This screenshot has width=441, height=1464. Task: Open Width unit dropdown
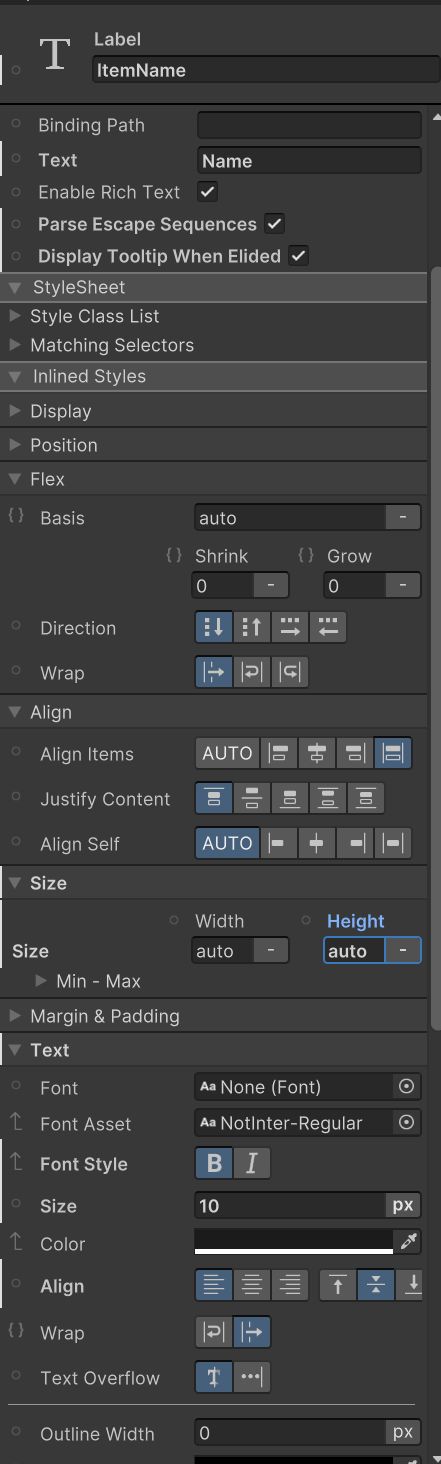[271, 950]
